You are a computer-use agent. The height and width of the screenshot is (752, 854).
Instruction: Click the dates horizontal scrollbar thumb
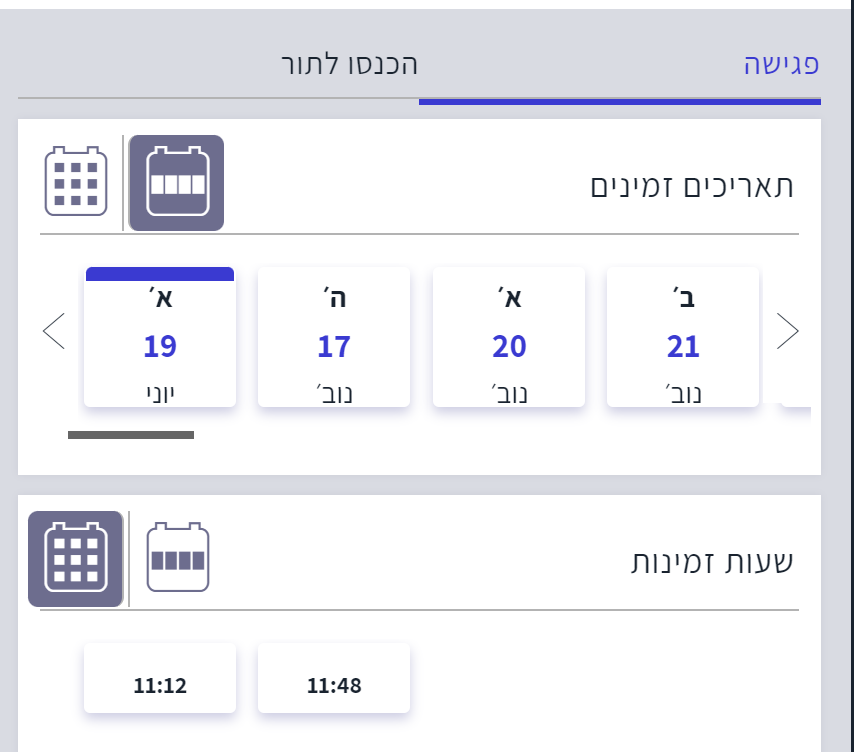[131, 435]
